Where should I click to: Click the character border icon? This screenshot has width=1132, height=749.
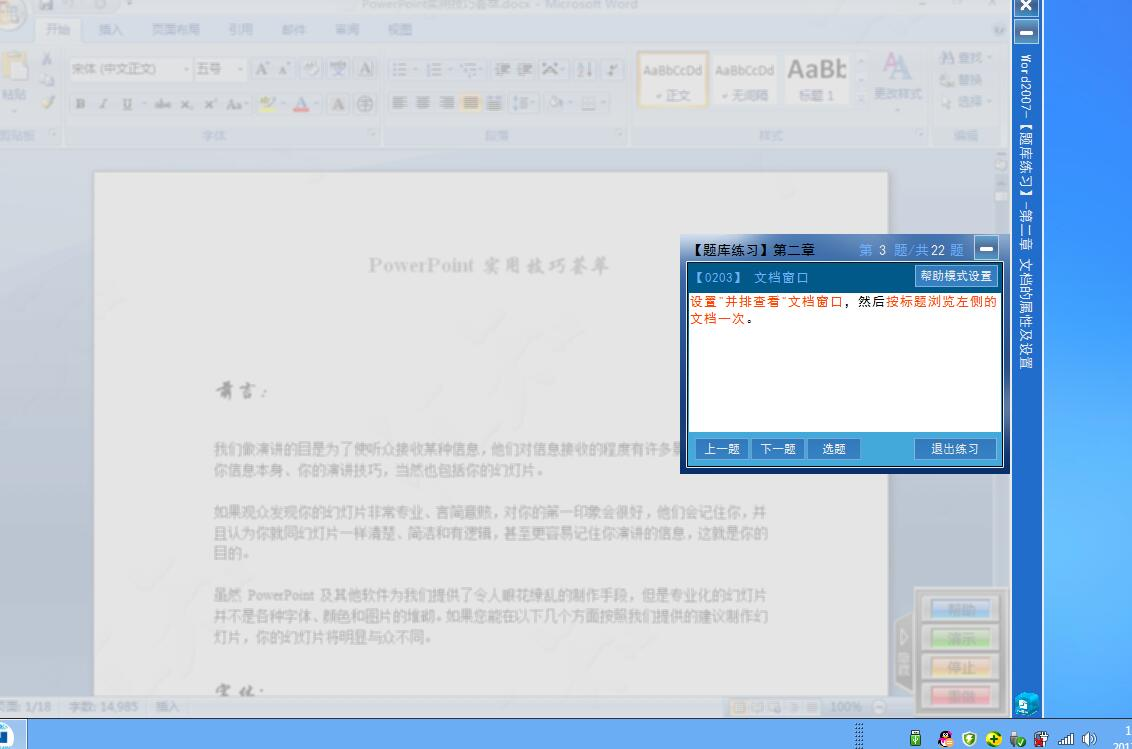366,69
